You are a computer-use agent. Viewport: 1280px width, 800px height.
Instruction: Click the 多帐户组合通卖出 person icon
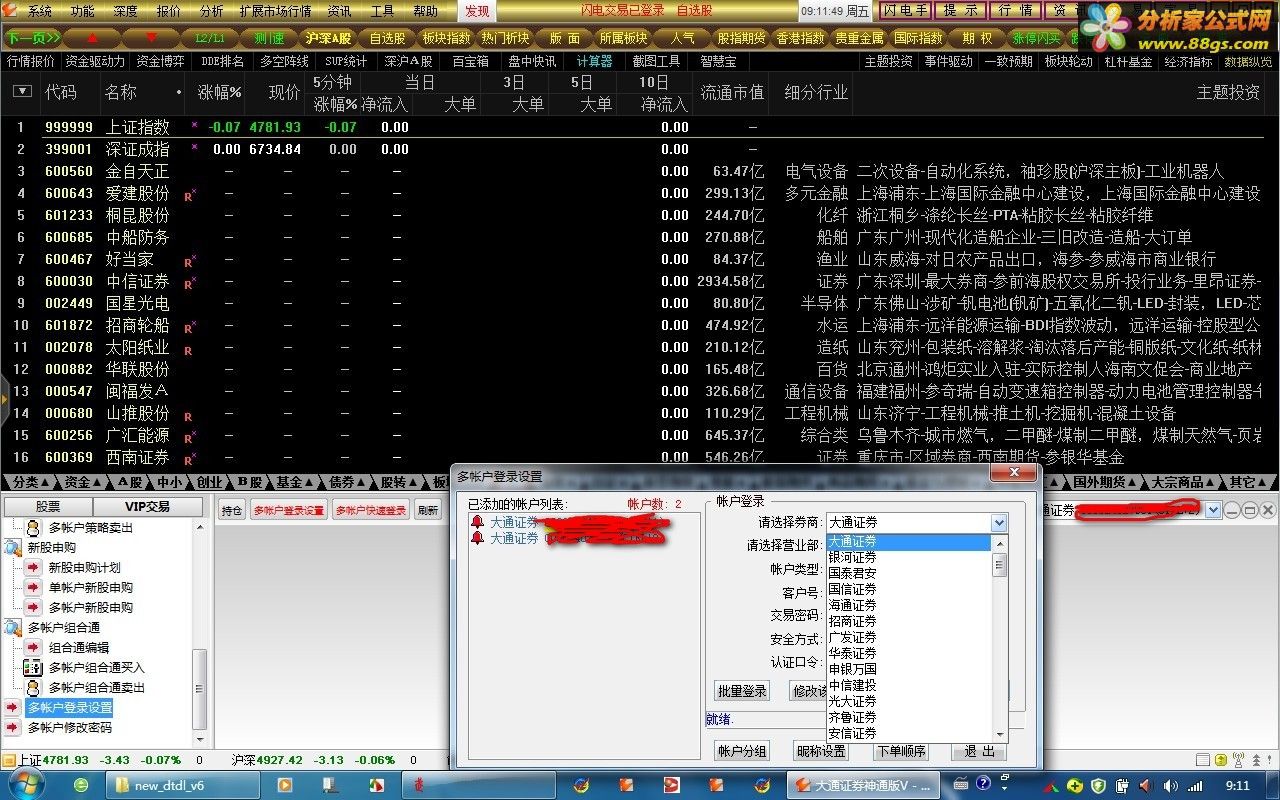[33, 687]
